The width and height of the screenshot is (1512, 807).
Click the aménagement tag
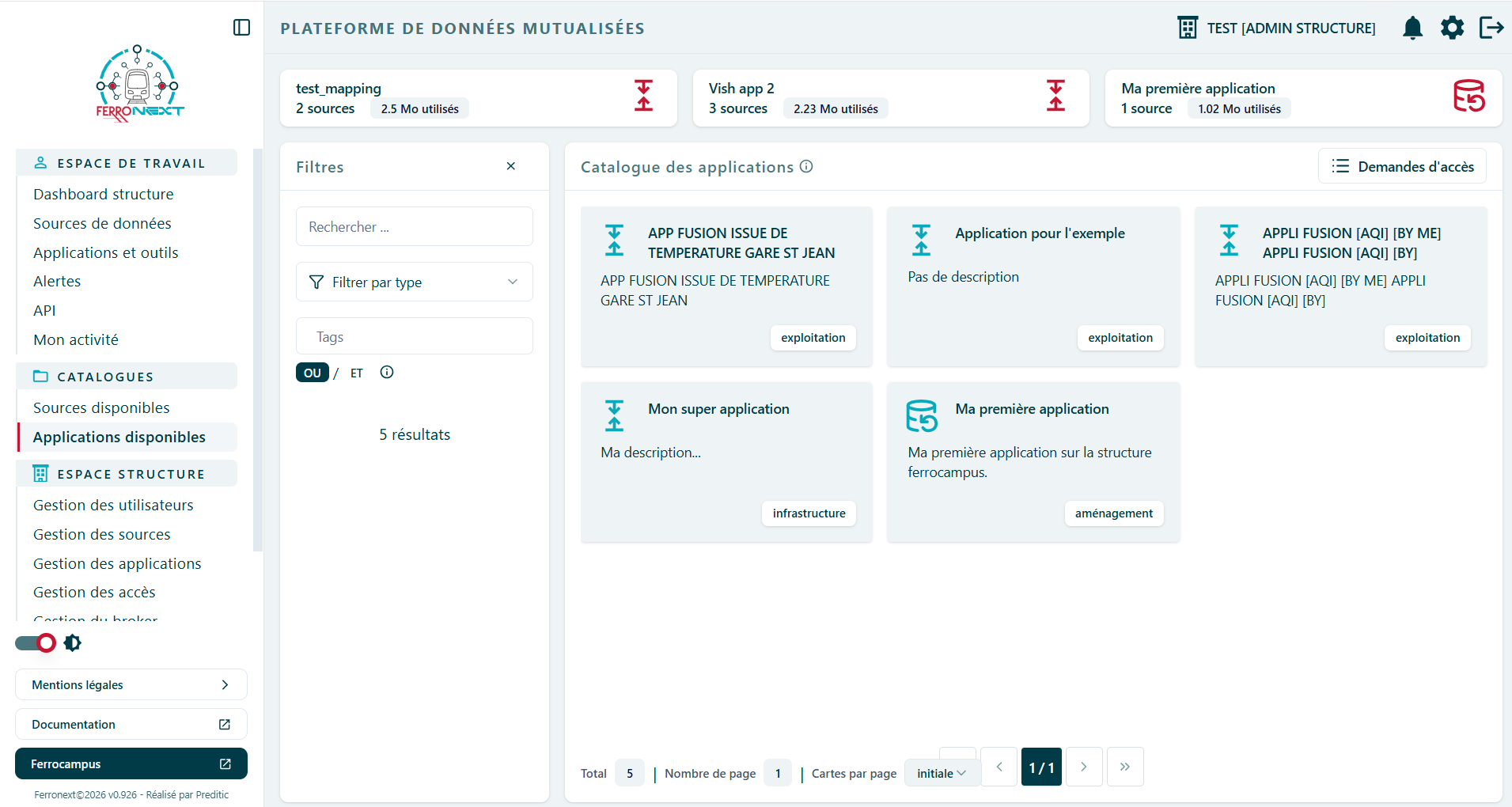(x=1114, y=513)
